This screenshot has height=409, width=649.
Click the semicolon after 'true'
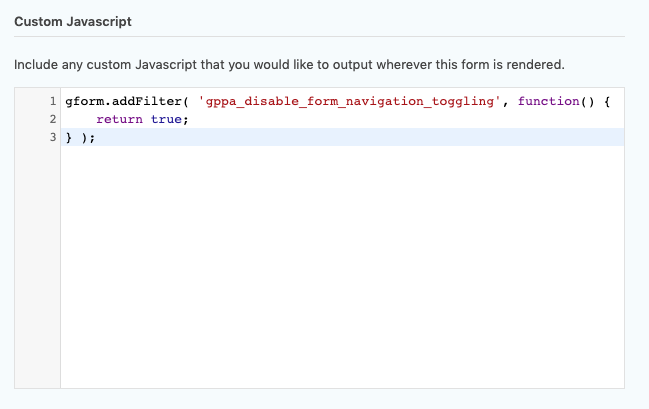[x=185, y=120]
